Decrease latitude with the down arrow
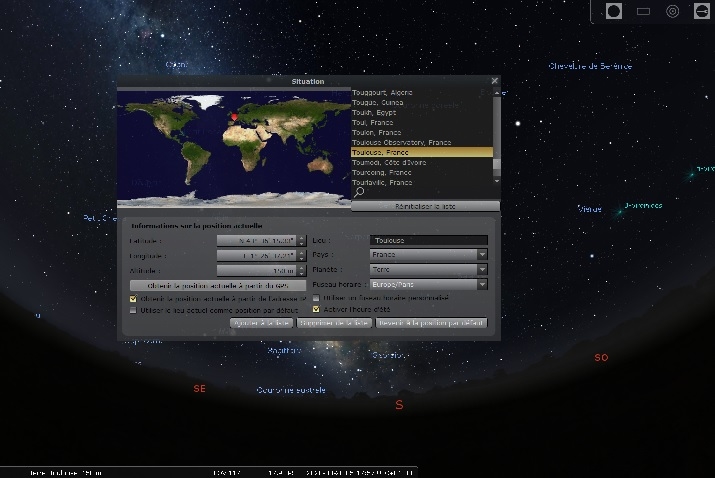The width and height of the screenshot is (715, 478). [301, 243]
